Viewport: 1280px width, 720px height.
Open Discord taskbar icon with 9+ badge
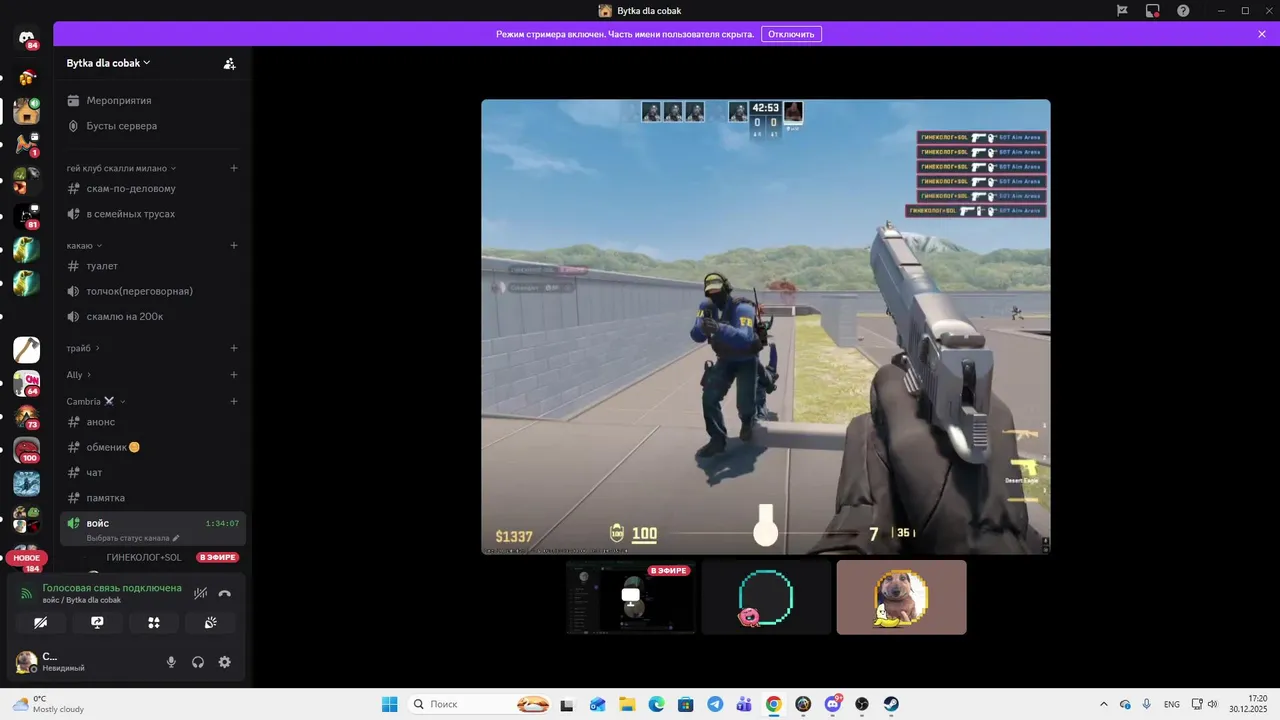click(x=833, y=704)
